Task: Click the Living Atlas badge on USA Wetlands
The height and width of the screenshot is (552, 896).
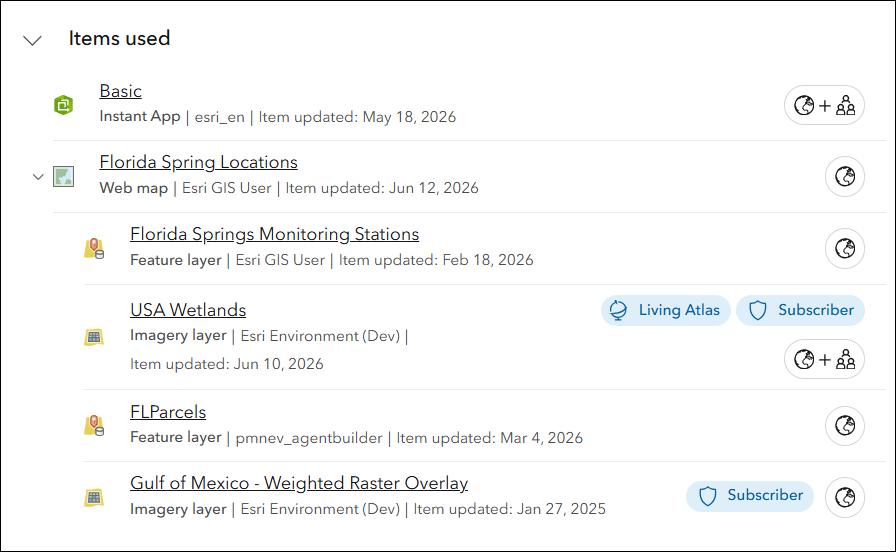Action: pyautogui.click(x=666, y=310)
